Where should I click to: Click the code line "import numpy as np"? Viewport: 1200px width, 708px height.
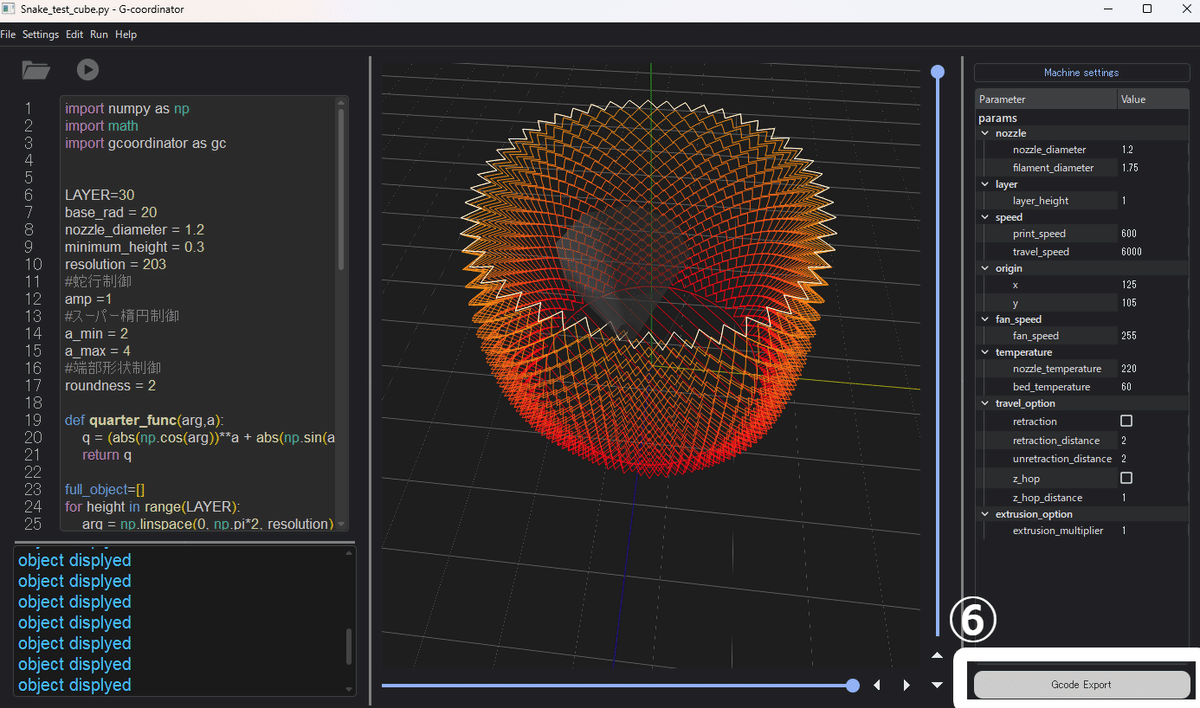127,108
